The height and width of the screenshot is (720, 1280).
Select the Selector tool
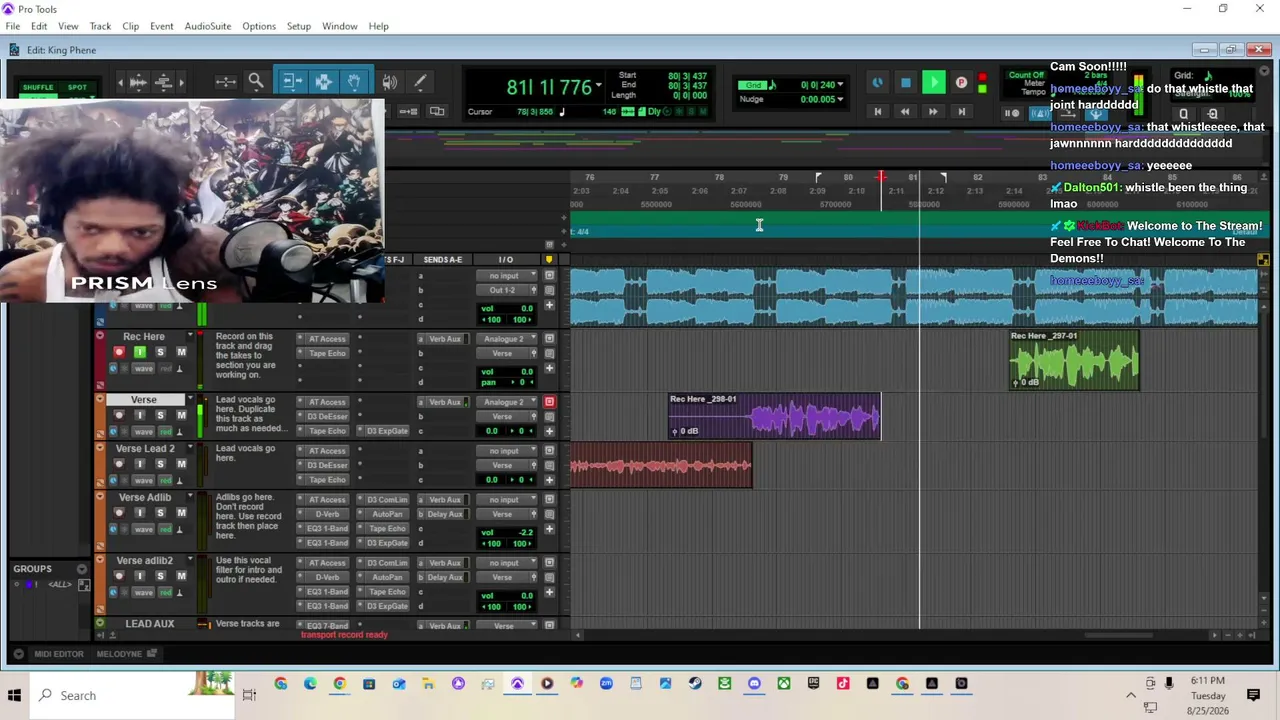(323, 82)
